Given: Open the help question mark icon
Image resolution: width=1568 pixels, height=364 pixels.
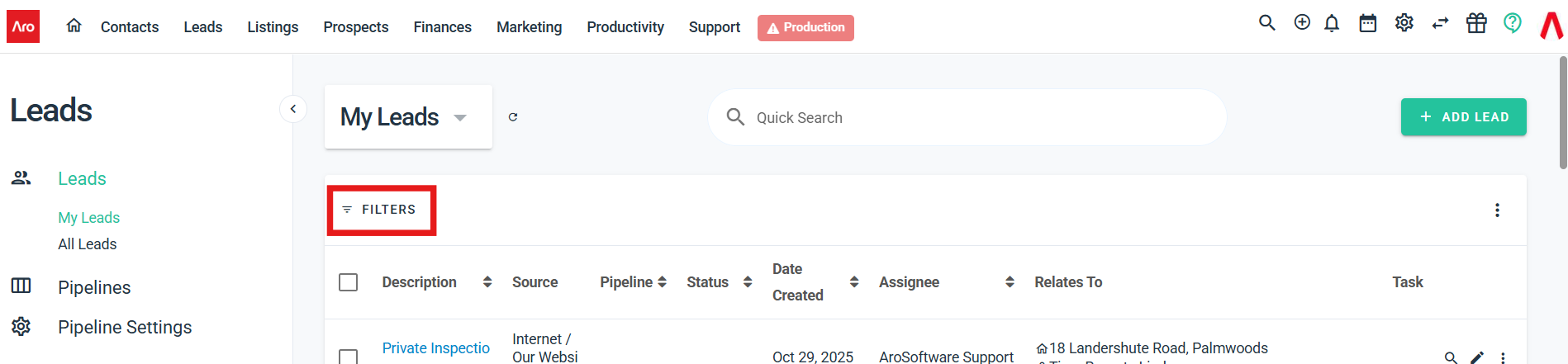Looking at the screenshot, I should pos(1513,23).
